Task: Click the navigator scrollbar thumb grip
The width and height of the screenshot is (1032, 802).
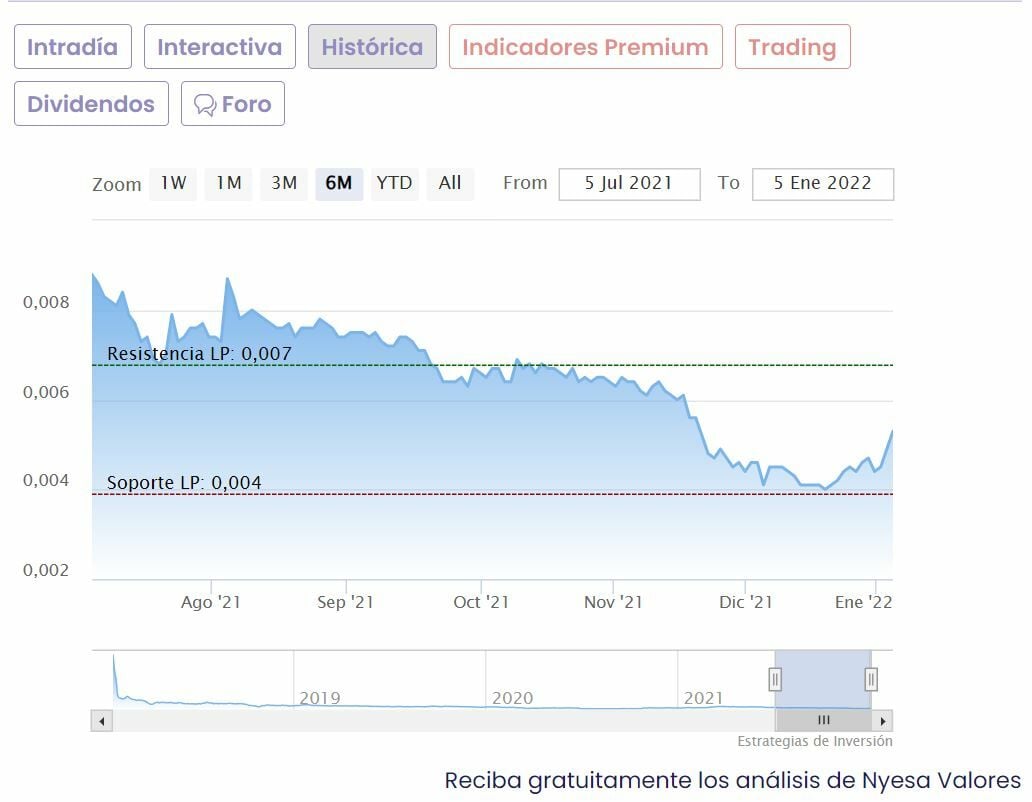Action: [824, 720]
